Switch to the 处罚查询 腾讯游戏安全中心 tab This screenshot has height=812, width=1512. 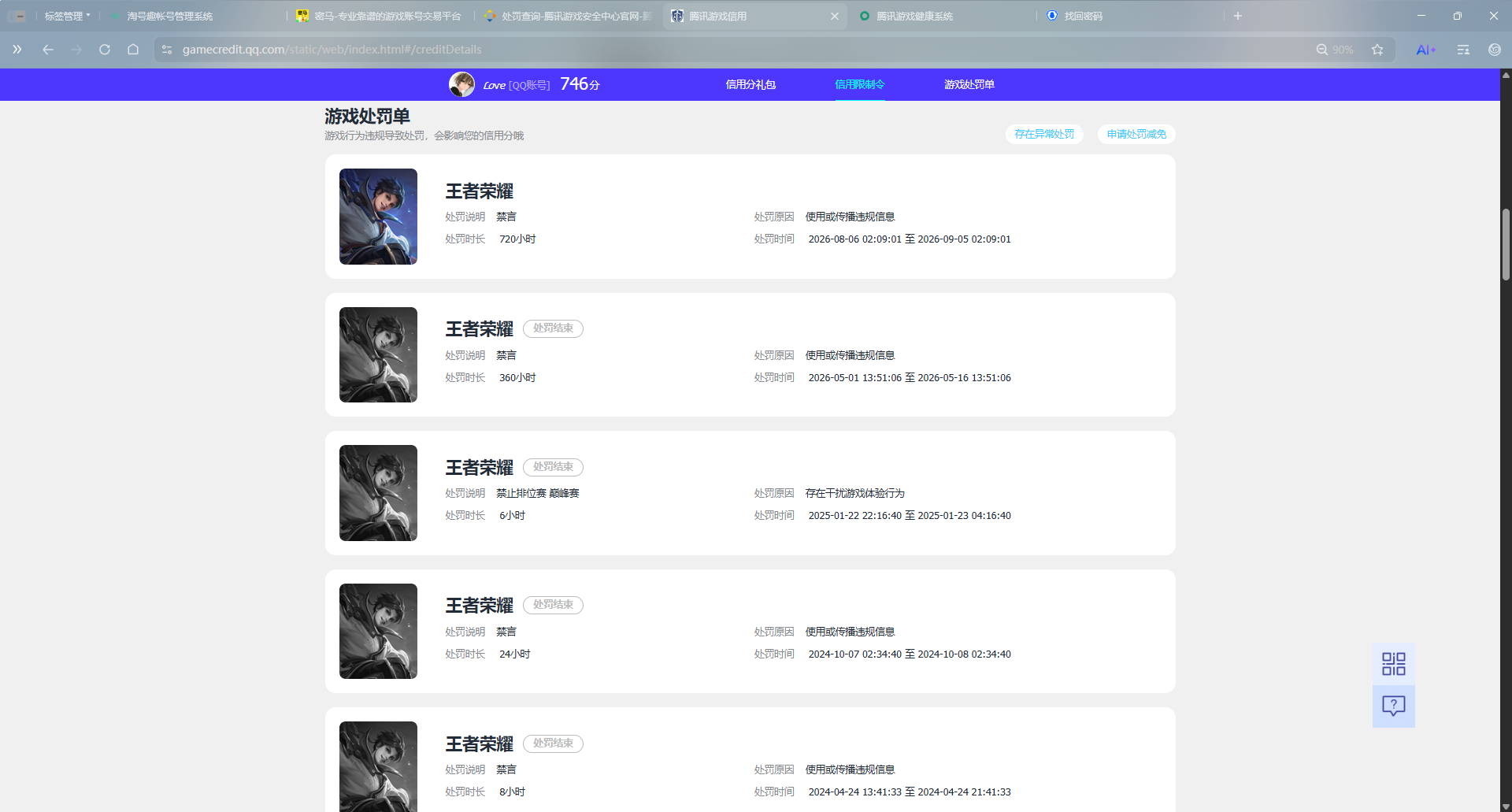point(569,16)
